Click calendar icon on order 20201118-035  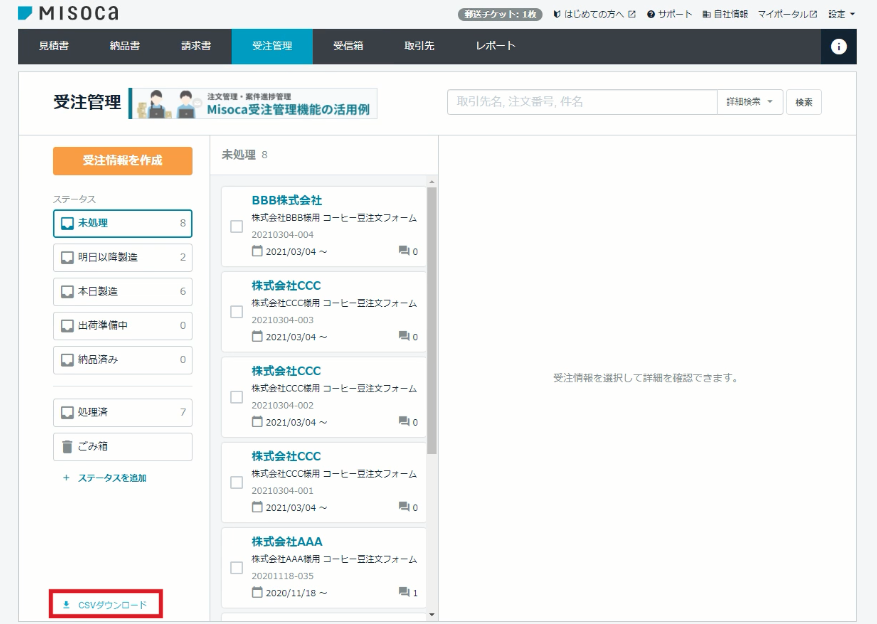257,592
